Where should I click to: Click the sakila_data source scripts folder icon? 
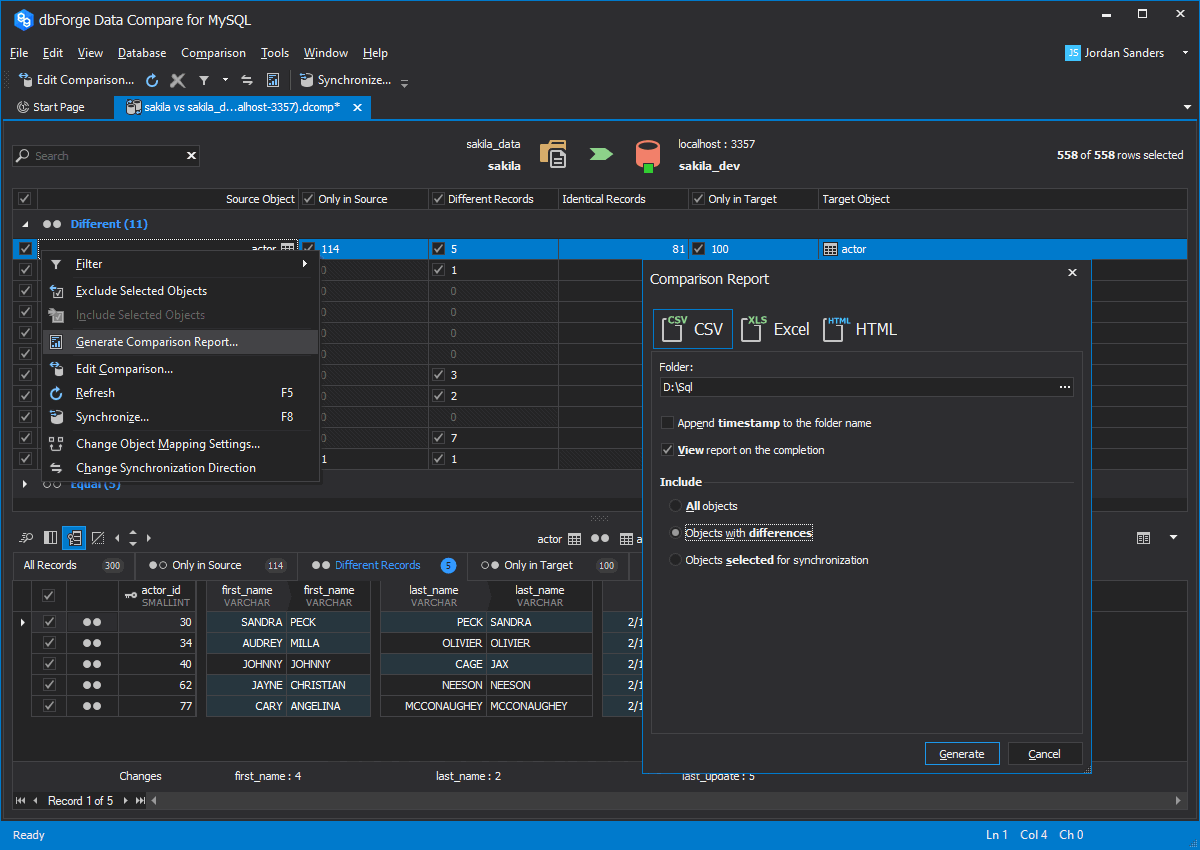click(x=554, y=154)
